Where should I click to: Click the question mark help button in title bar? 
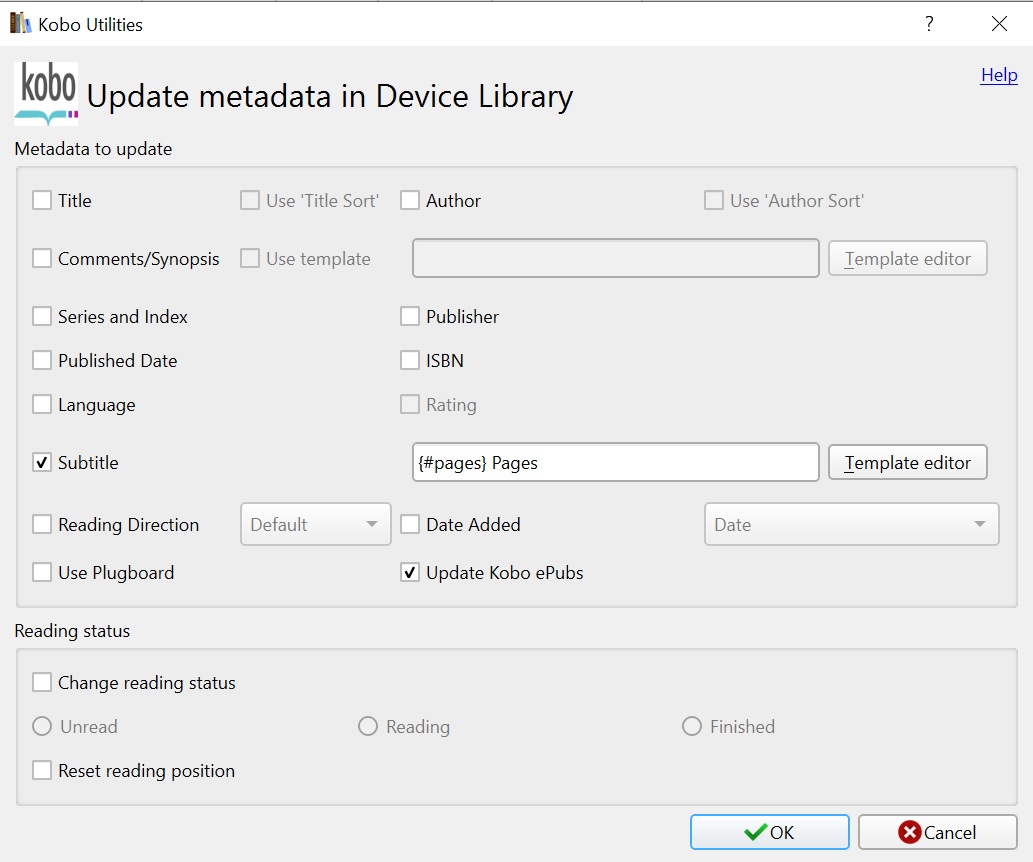point(929,24)
